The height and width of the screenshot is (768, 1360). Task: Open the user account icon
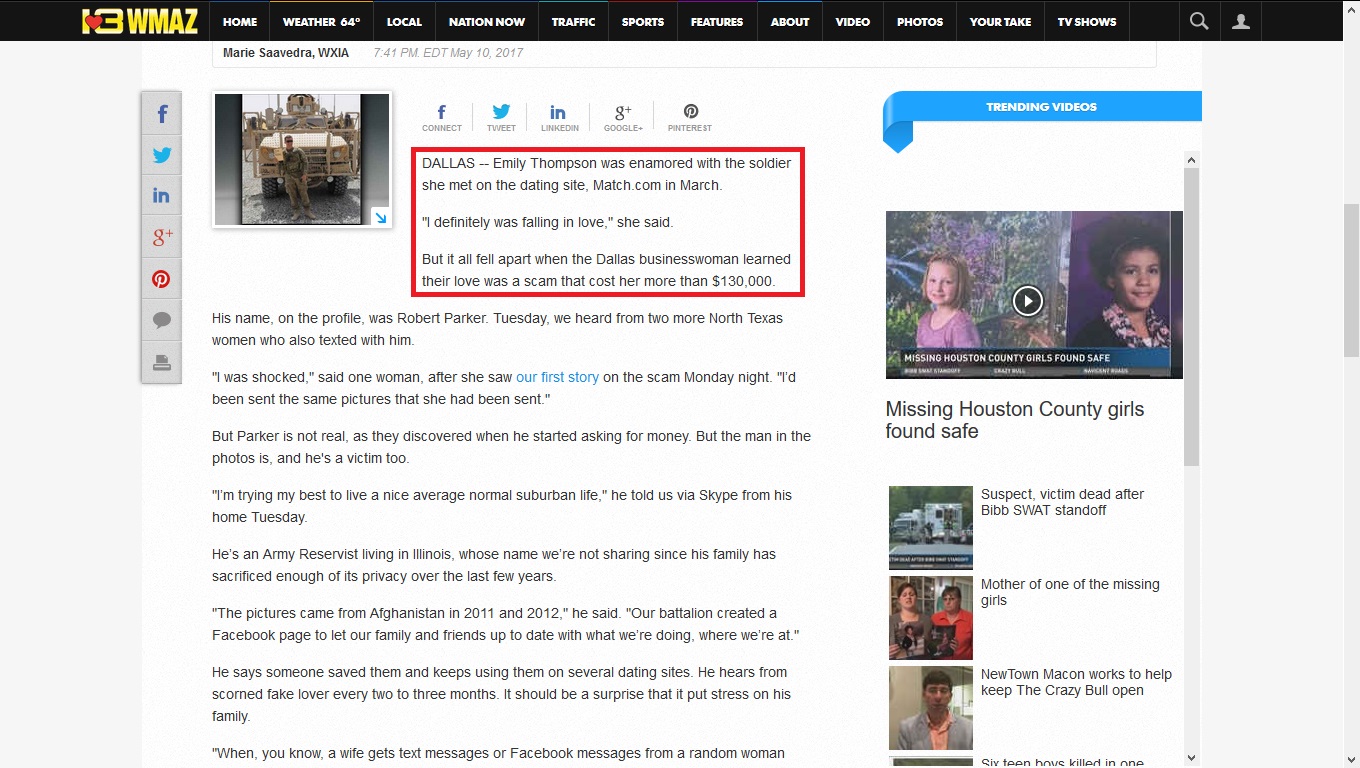tap(1241, 21)
